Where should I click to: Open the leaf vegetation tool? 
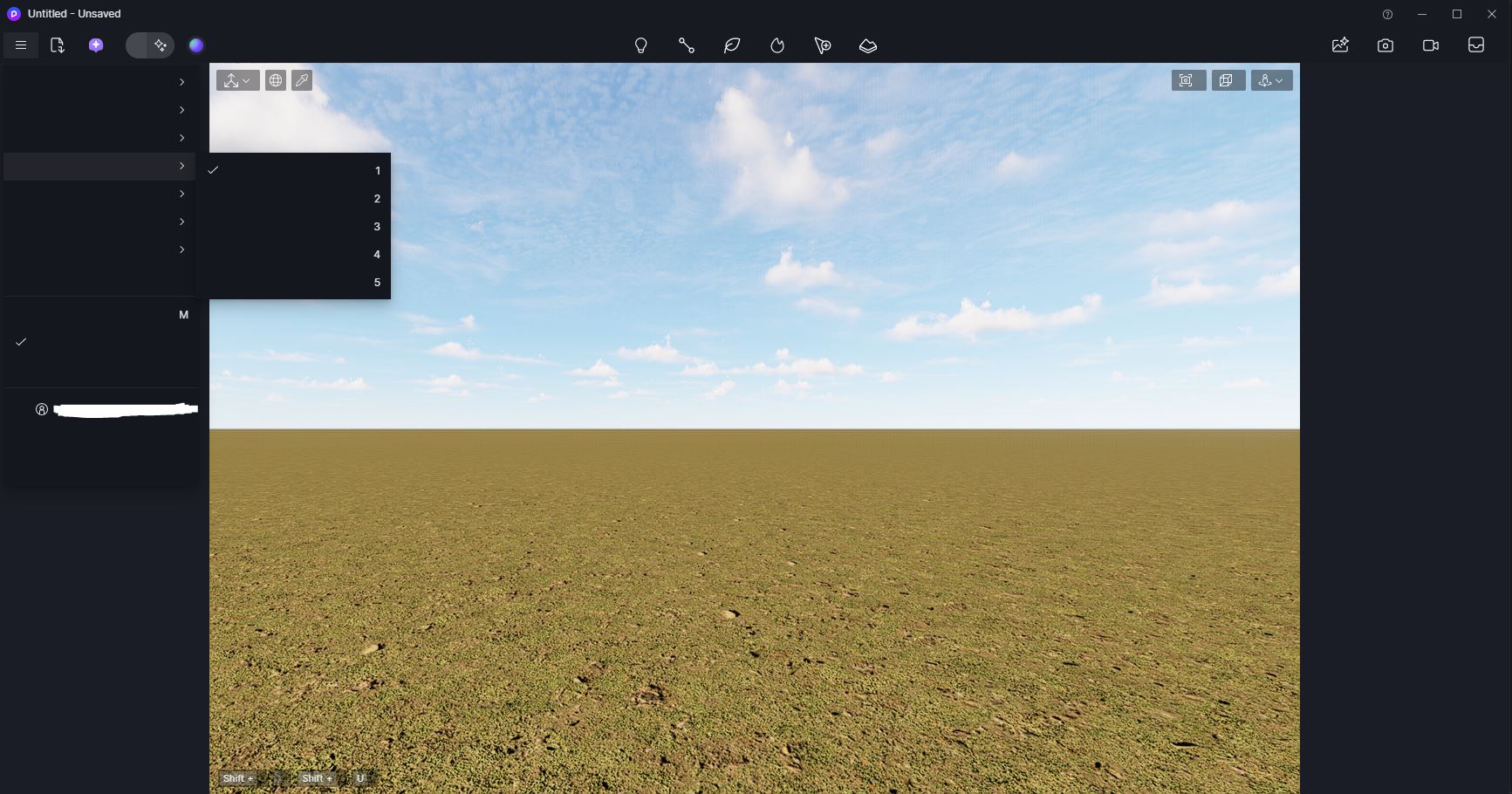(732, 45)
